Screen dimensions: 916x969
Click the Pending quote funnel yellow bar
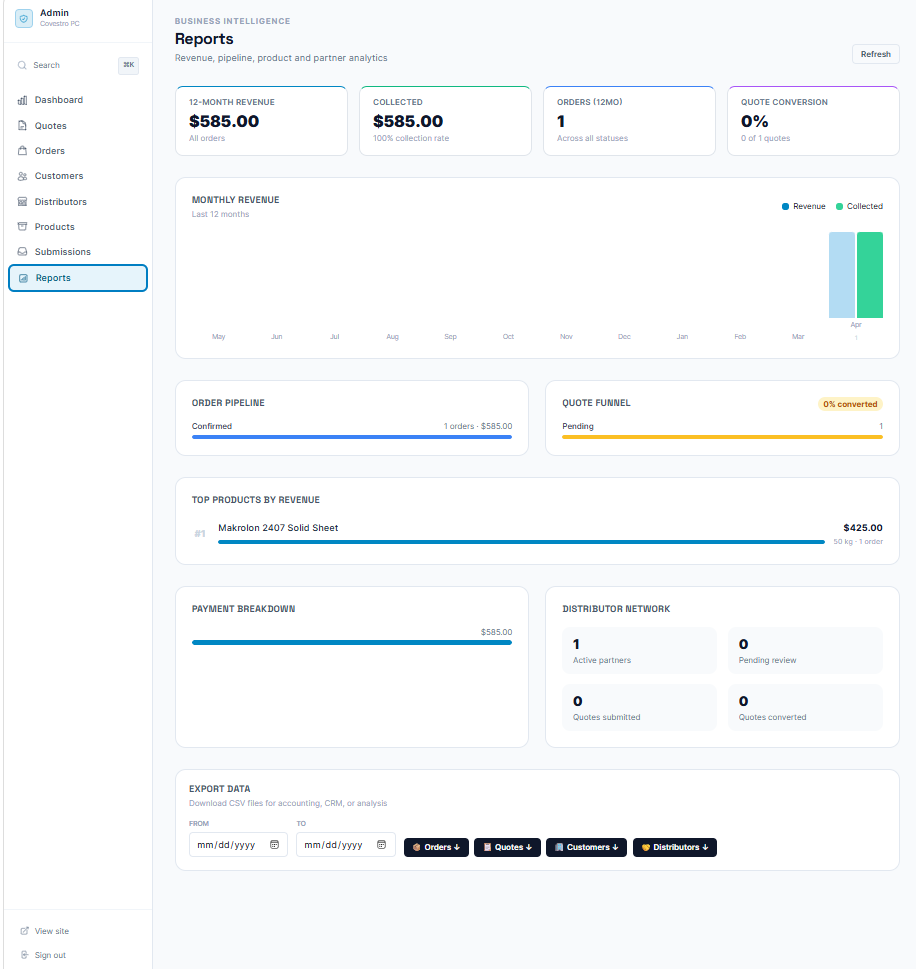[x=722, y=437]
